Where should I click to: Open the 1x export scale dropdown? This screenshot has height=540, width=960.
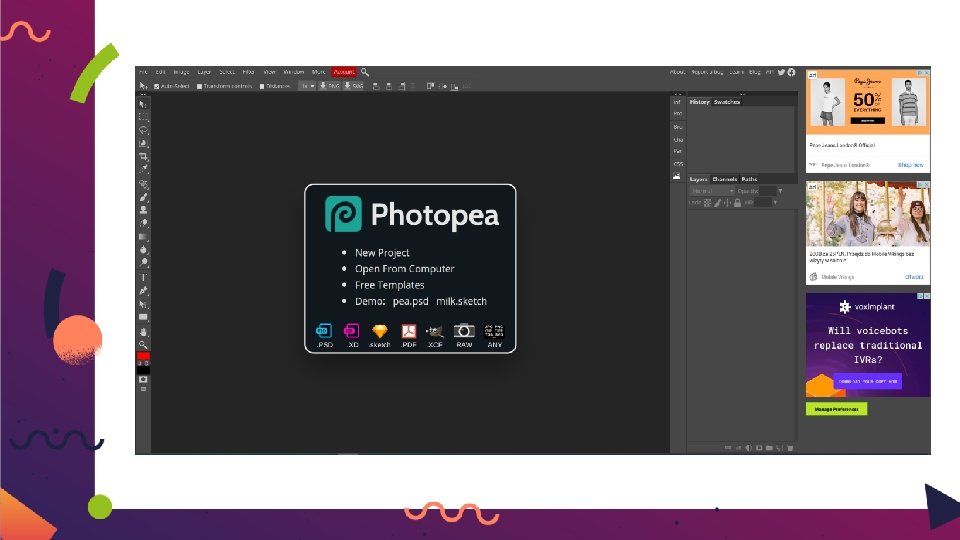pos(307,86)
